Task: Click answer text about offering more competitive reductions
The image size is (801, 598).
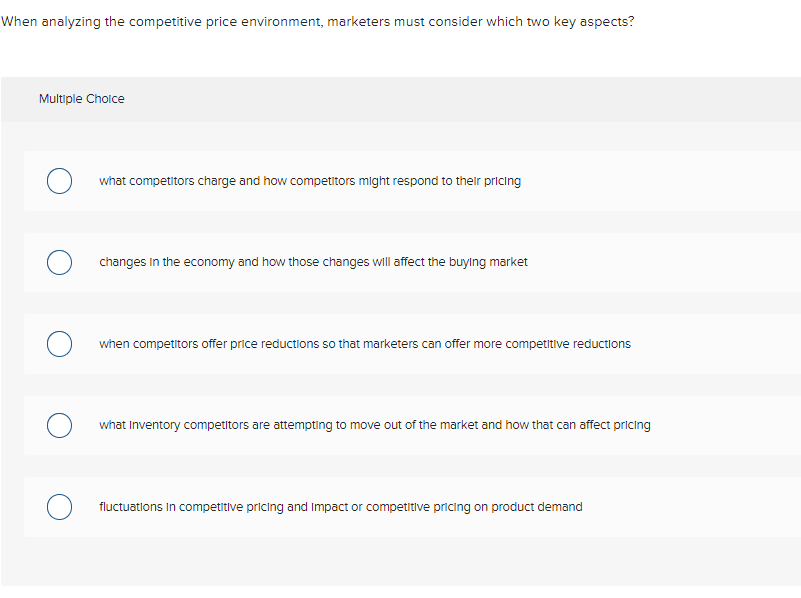Action: click(364, 343)
